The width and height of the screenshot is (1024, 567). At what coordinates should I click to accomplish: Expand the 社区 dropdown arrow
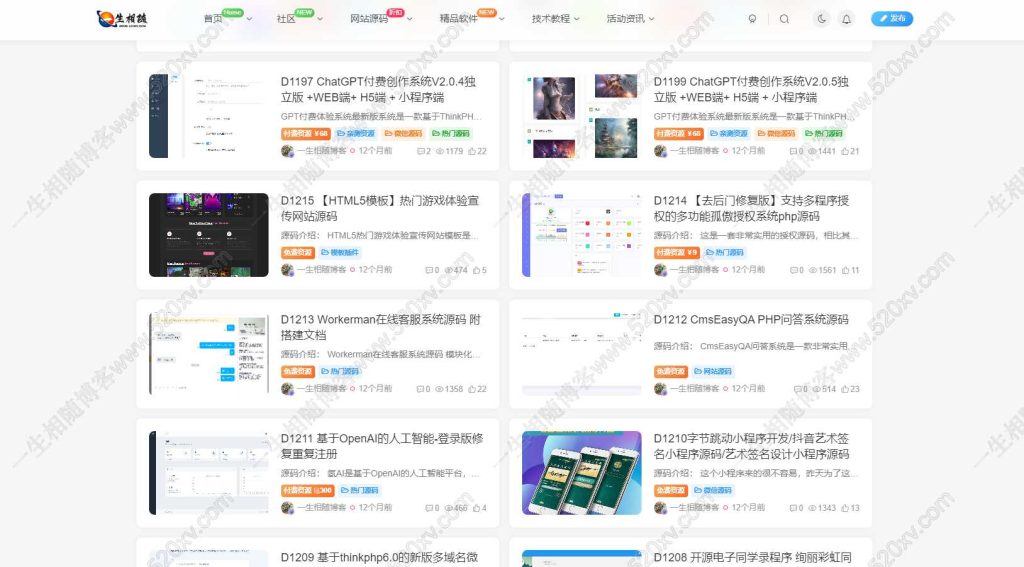point(320,19)
